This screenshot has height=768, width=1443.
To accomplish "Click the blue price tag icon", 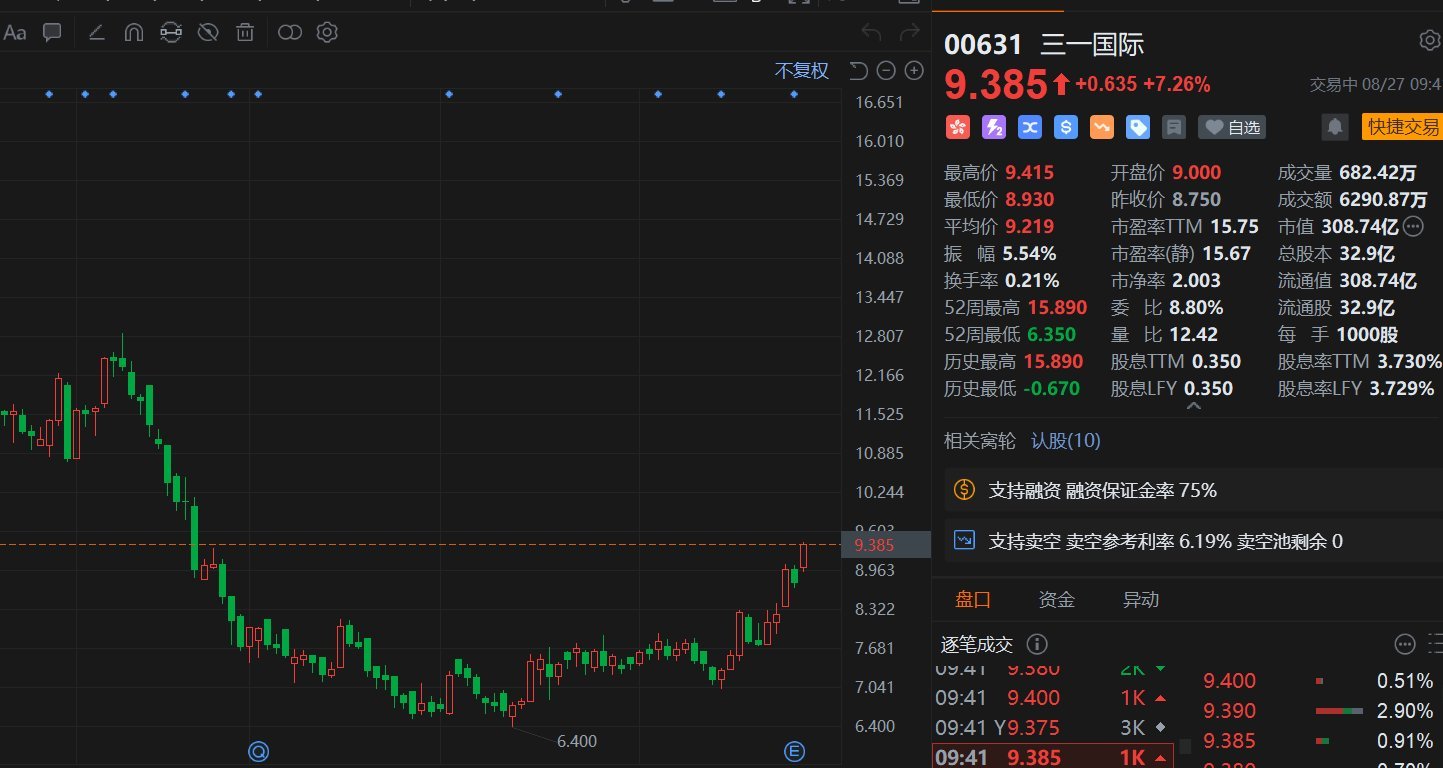I will point(1138,127).
